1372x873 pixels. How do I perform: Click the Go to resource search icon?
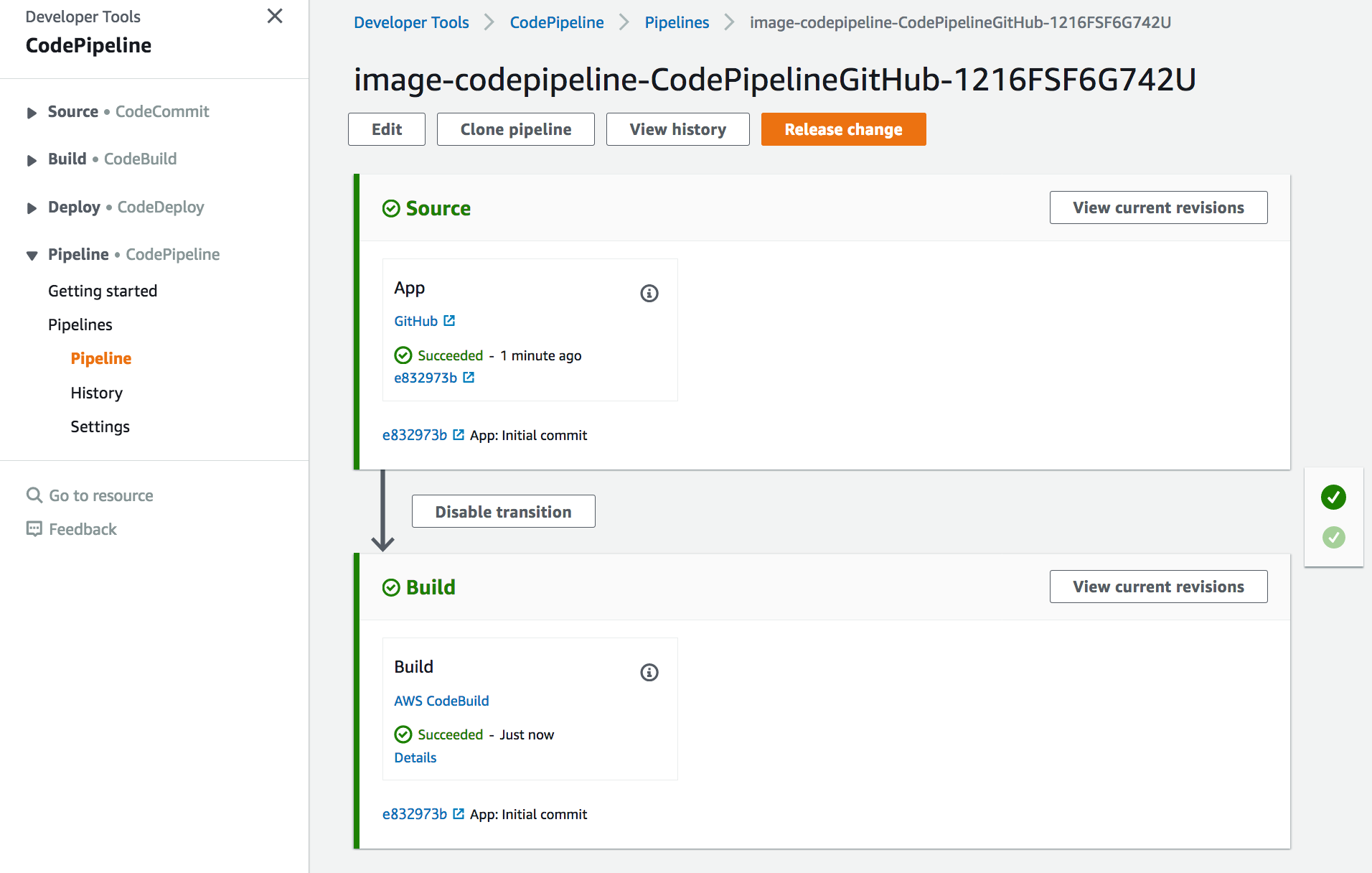point(34,495)
